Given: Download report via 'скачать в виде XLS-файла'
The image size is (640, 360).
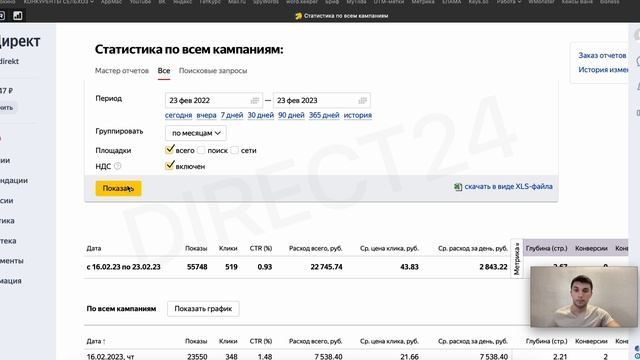Looking at the screenshot, I should (x=508, y=187).
